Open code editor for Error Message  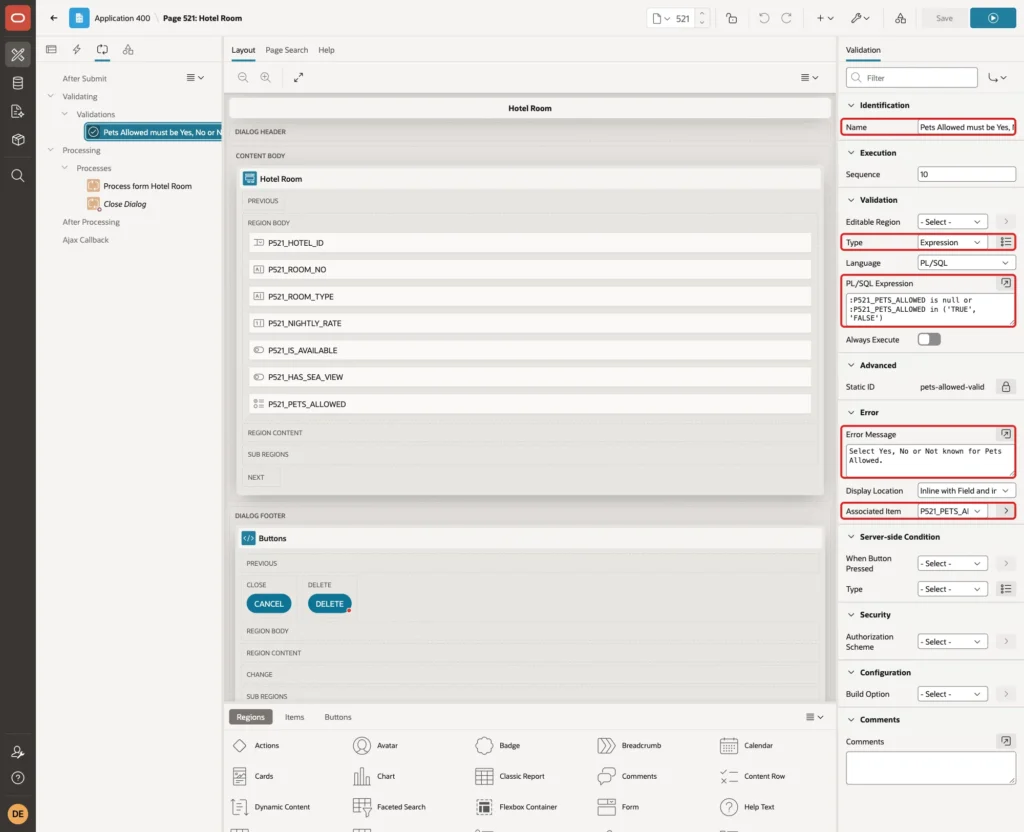(x=1006, y=434)
